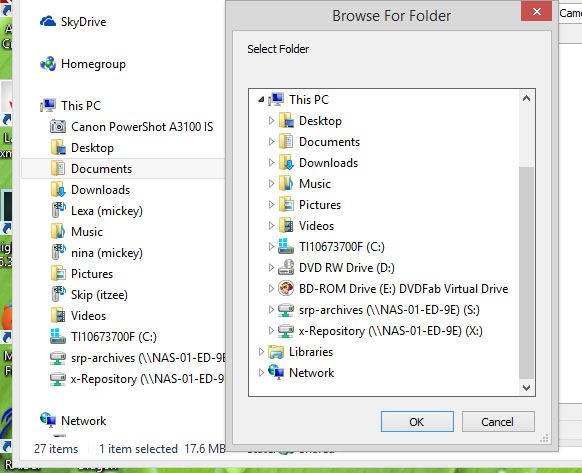The width and height of the screenshot is (582, 473).
Task: Click the TI10673700F (C:) drive icon in dialog
Action: 286,247
